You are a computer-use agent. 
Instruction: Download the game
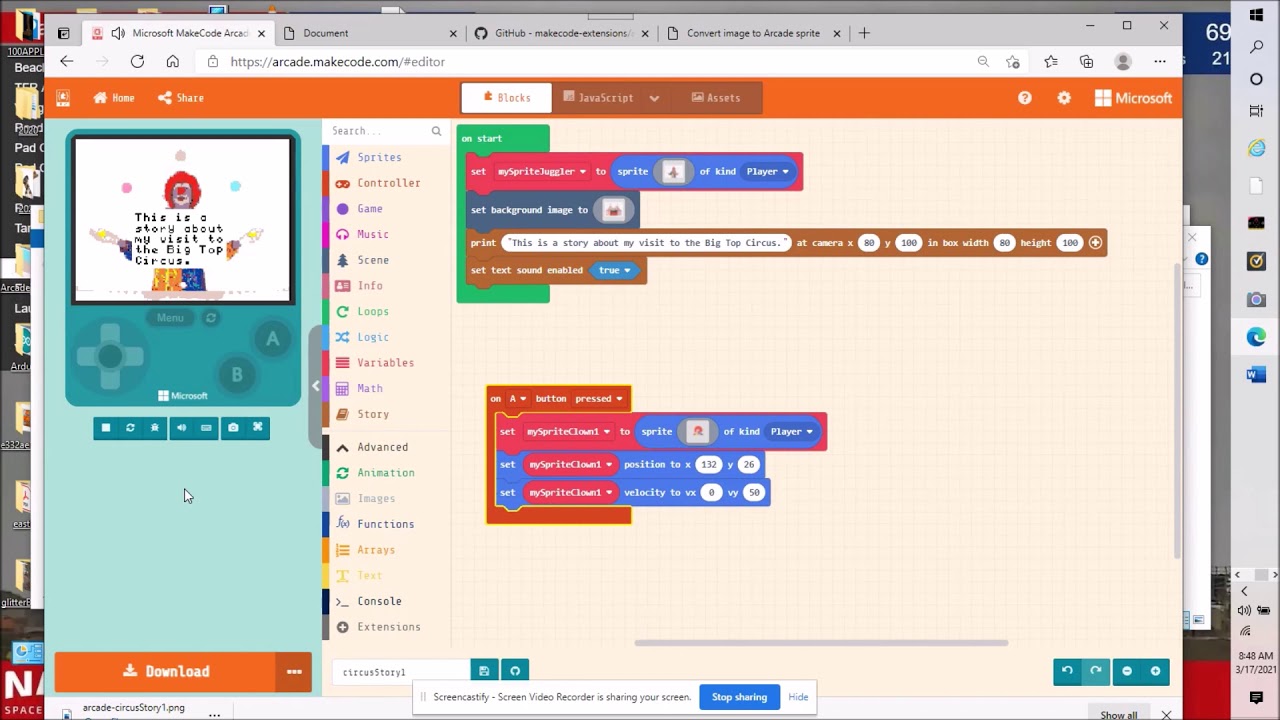pos(165,672)
